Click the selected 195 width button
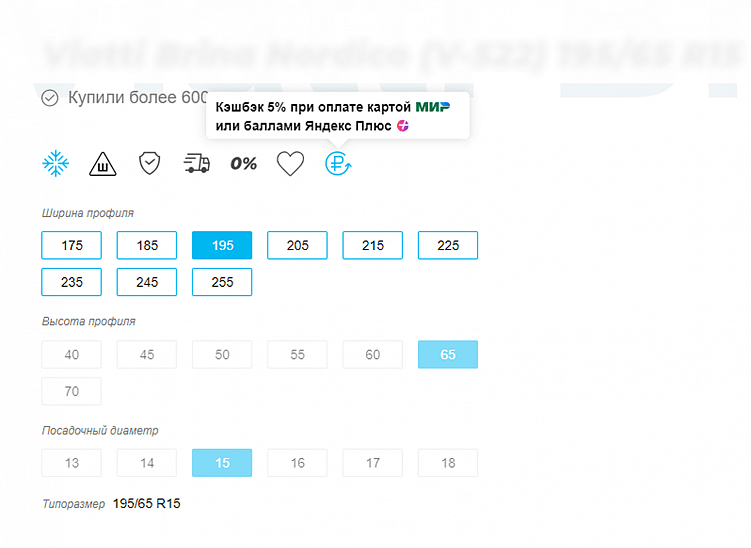The width and height of the screenshot is (751, 548). 222,246
